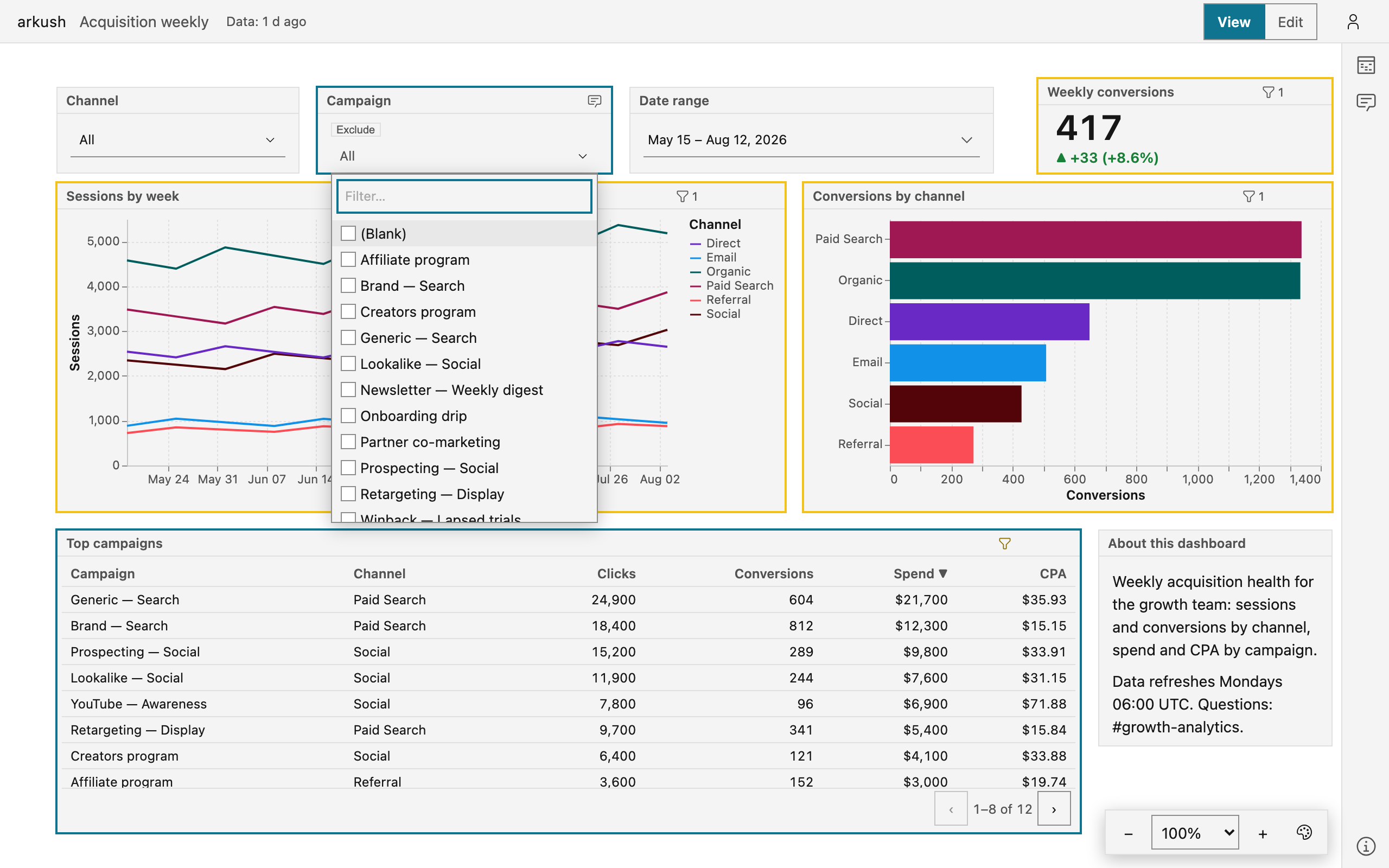Click the Email bar in chart
The height and width of the screenshot is (868, 1389).
pyautogui.click(x=968, y=363)
